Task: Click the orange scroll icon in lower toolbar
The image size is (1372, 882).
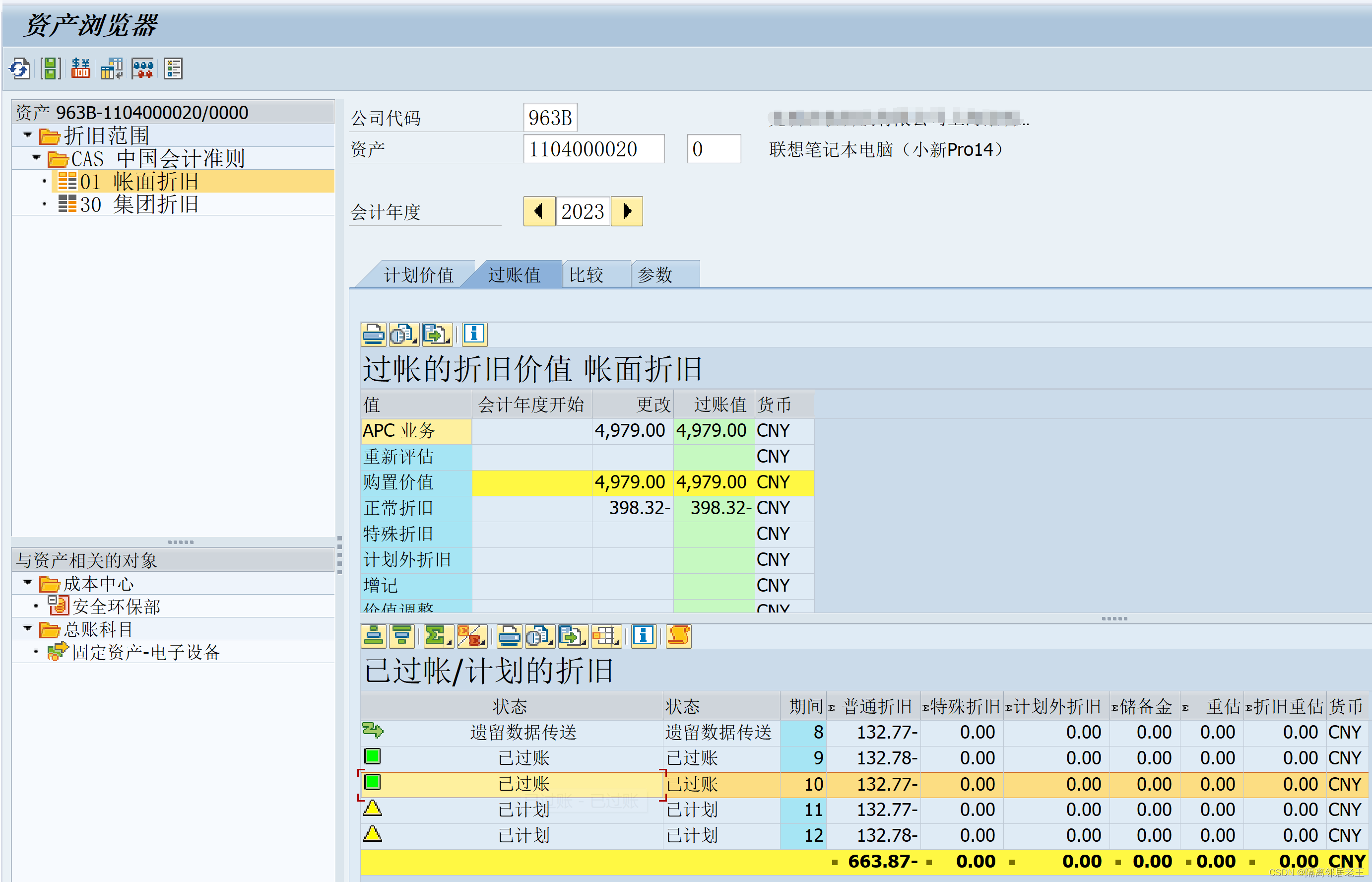Action: 678,636
